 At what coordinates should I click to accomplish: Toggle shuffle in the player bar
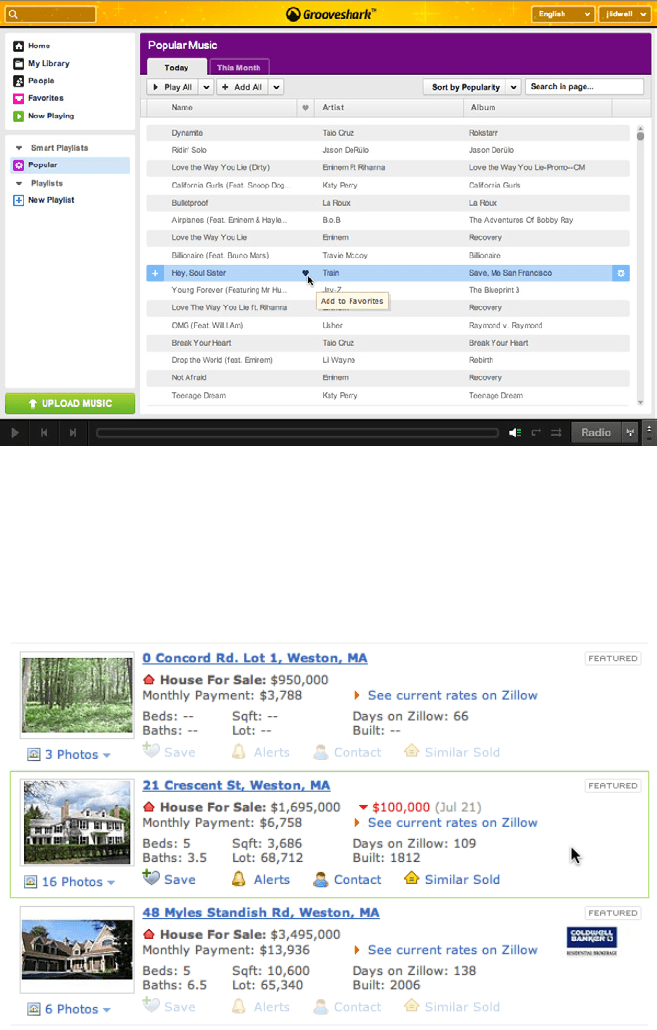coord(556,432)
